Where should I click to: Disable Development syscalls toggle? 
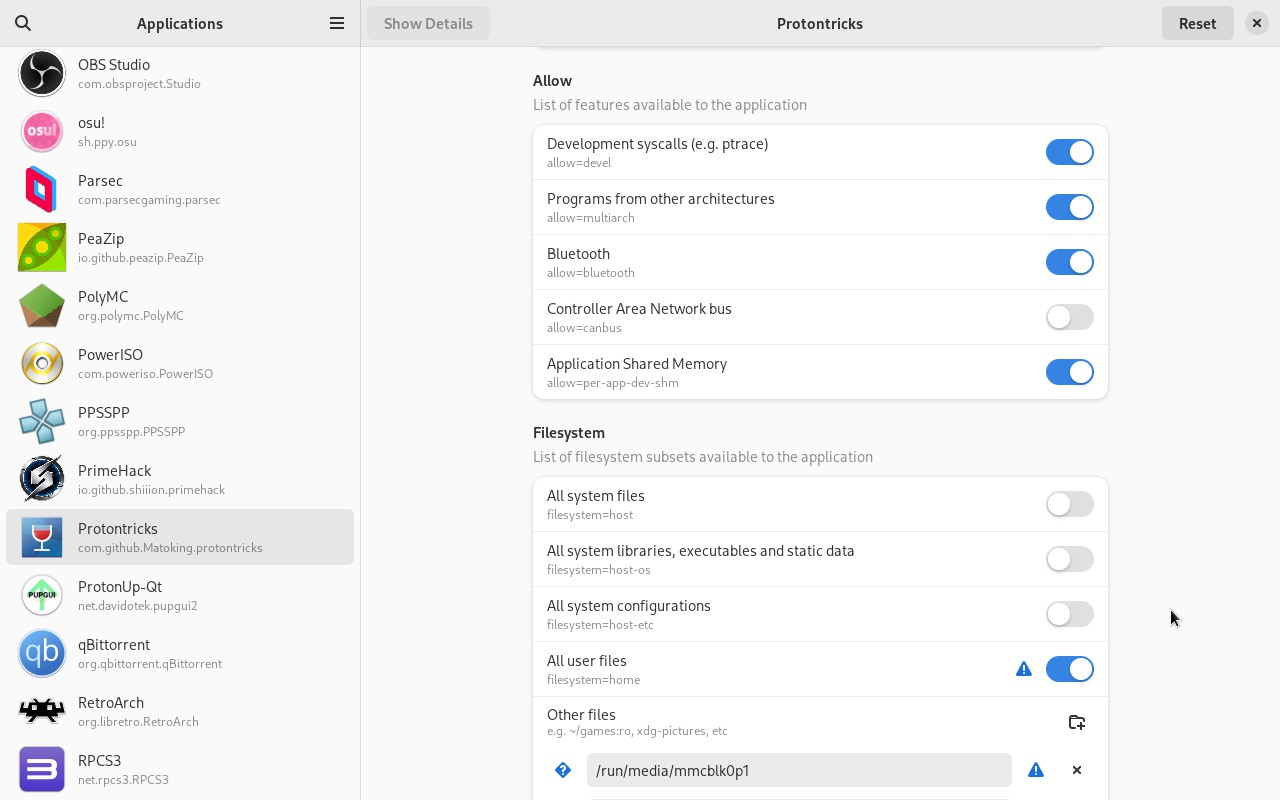pyautogui.click(x=1069, y=152)
